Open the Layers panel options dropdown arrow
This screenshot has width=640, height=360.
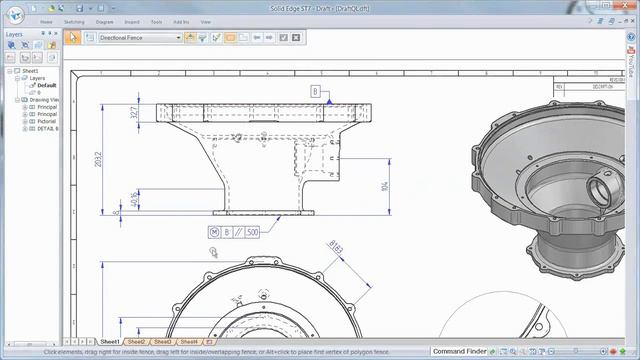(x=43, y=33)
